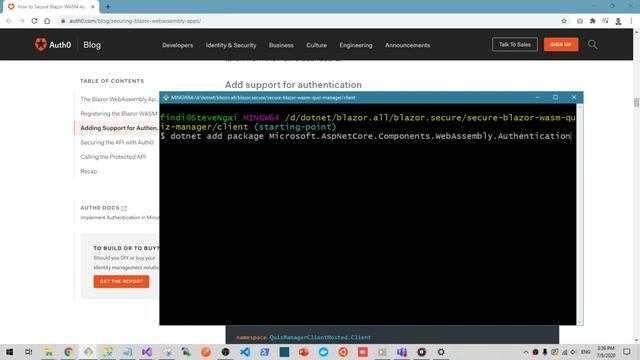640x360 pixels.
Task: Jump to Calling the Protected API section
Action: pyautogui.click(x=113, y=157)
